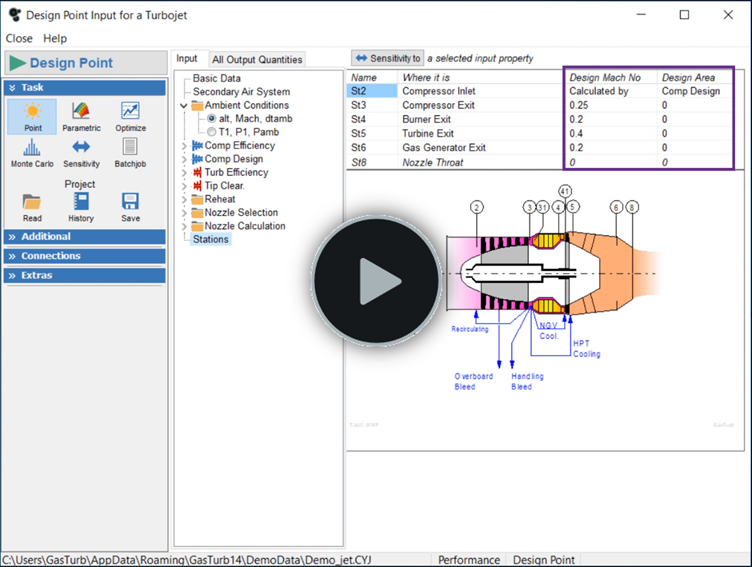
Task: Edit St5 Design Mach No 0.4
Action: 611,133
